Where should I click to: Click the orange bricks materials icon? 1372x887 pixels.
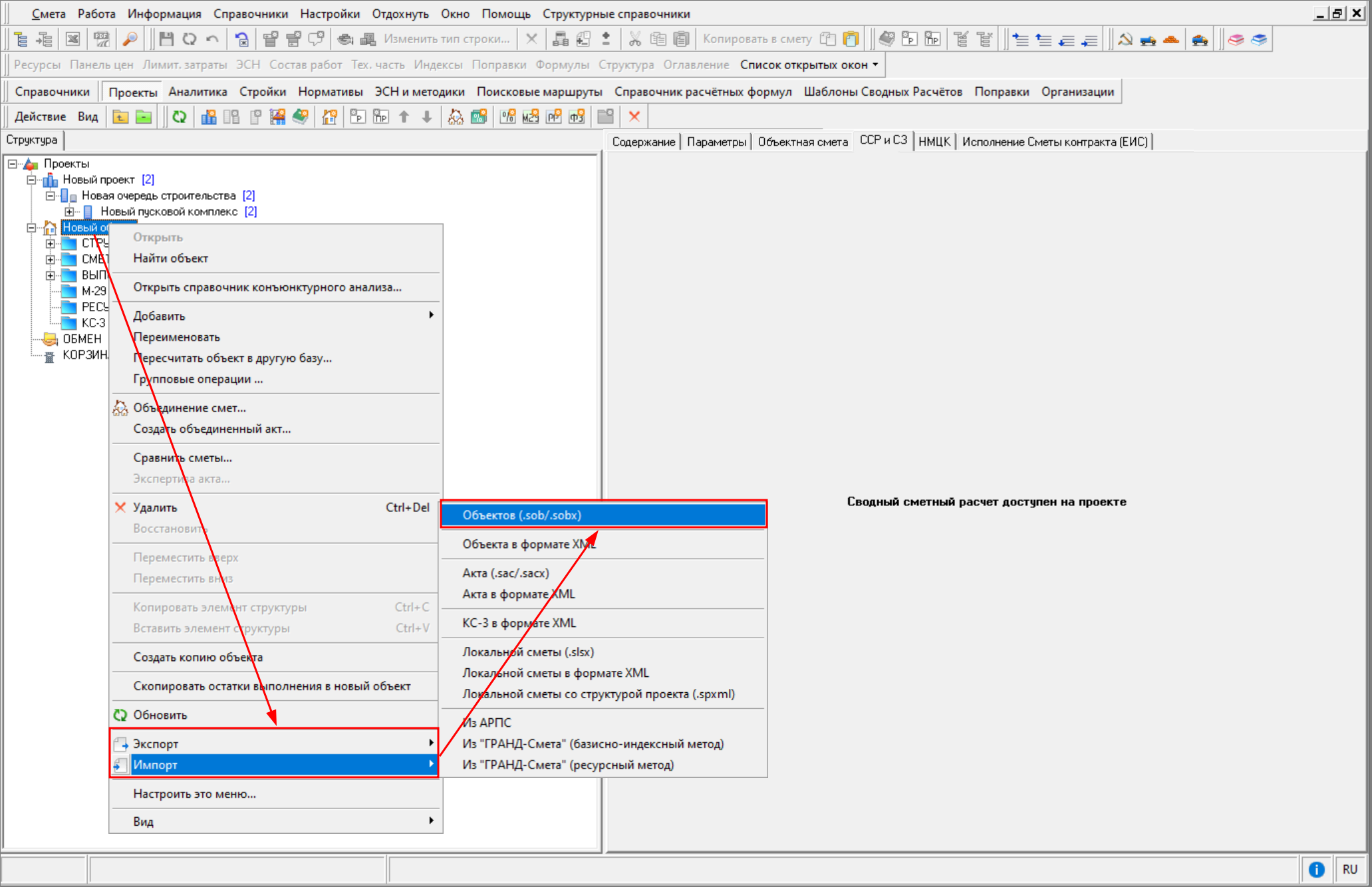pyautogui.click(x=1171, y=39)
